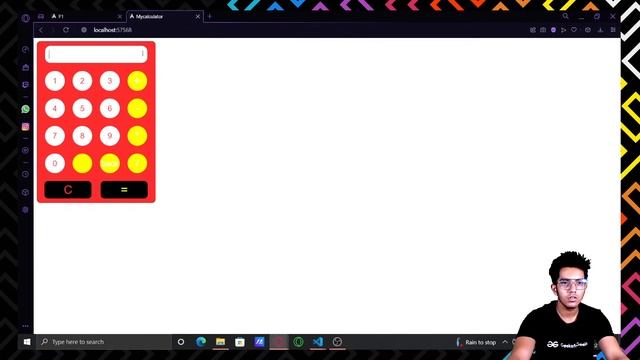This screenshot has height=360, width=640.
Task: Expand the system tray hidden icons chevron
Action: pos(505,342)
